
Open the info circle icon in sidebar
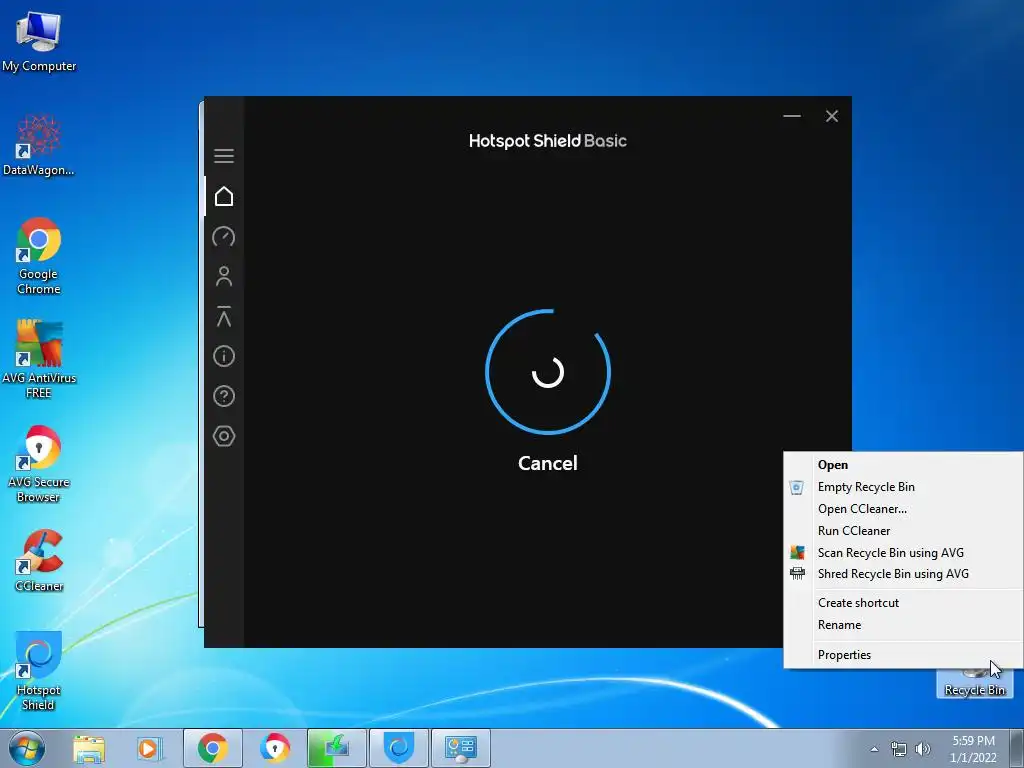tap(224, 357)
